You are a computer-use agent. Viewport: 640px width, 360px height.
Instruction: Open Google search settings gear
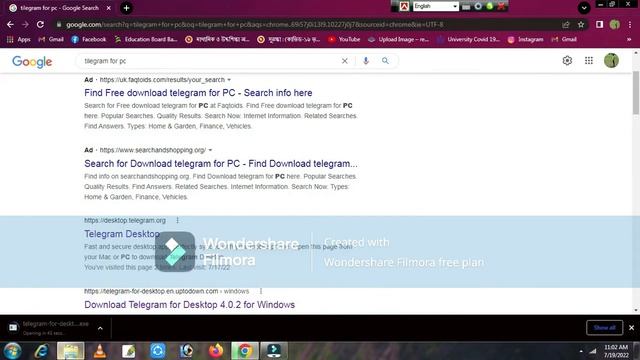pyautogui.click(x=567, y=60)
